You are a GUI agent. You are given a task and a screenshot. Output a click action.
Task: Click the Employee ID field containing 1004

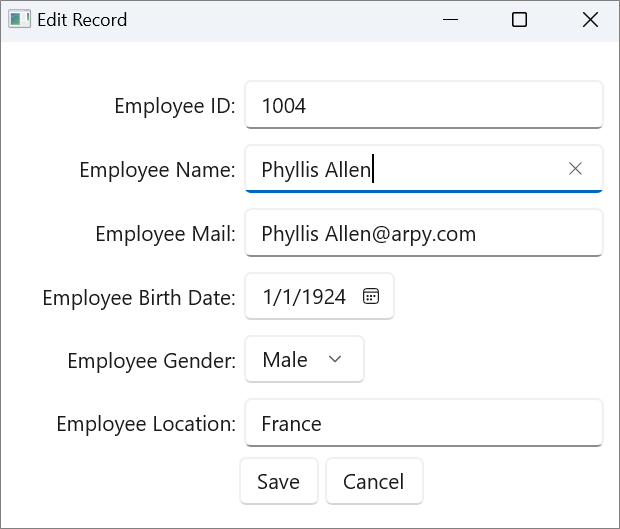pyautogui.click(x=423, y=105)
